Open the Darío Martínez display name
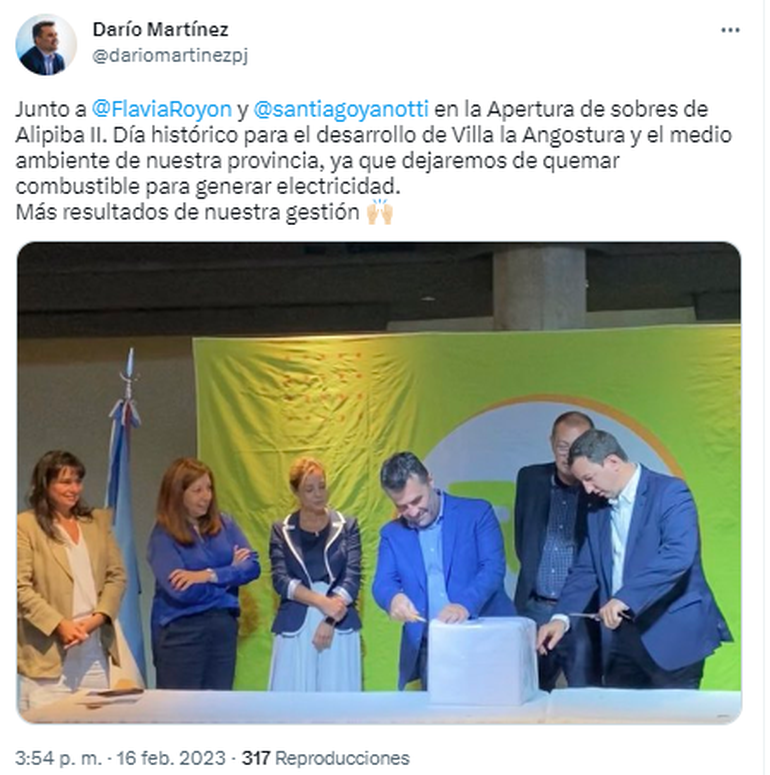The height and width of the screenshot is (775, 770). pyautogui.click(x=161, y=30)
